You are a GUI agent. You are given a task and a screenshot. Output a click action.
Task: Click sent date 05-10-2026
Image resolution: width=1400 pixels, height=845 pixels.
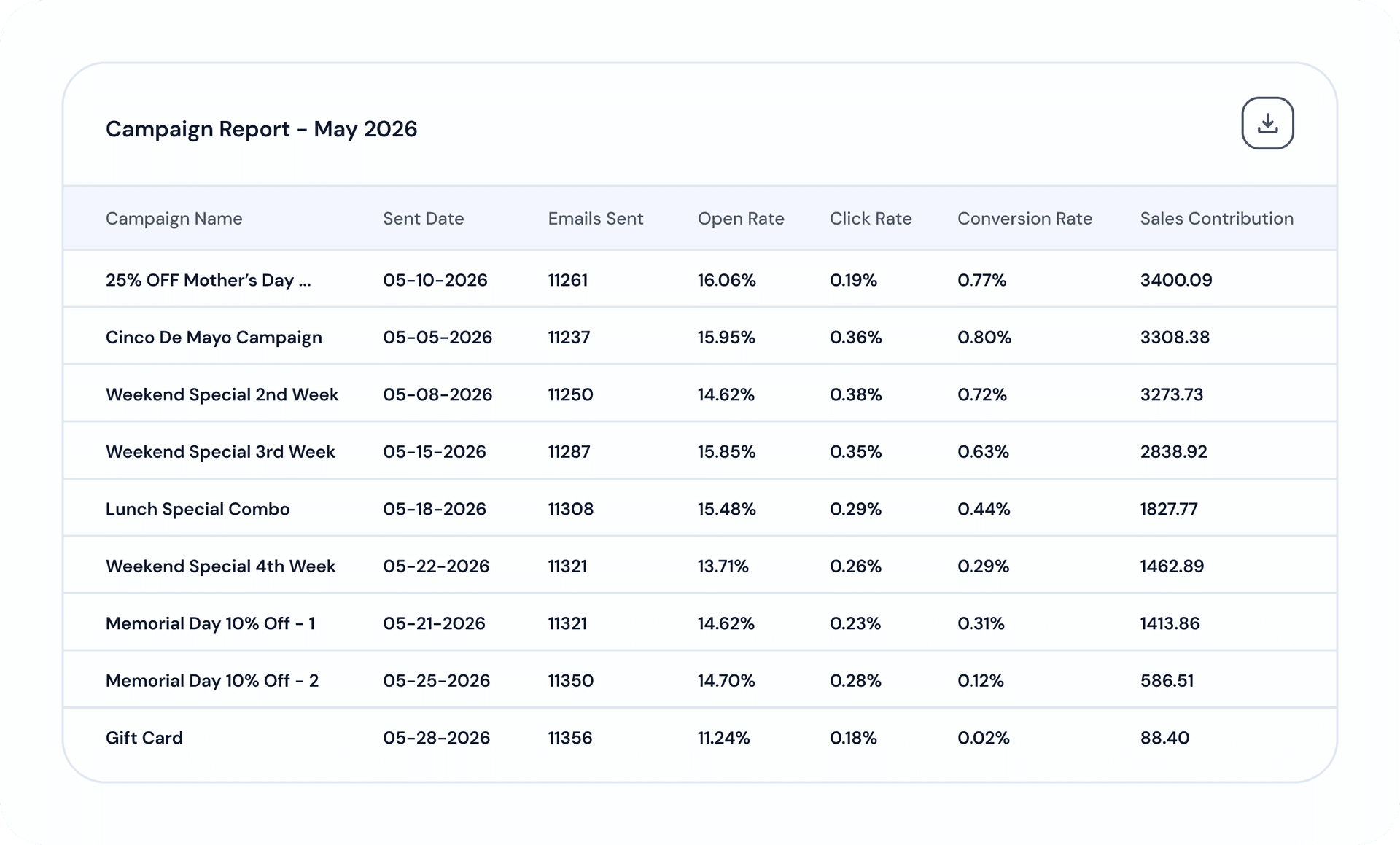[435, 280]
